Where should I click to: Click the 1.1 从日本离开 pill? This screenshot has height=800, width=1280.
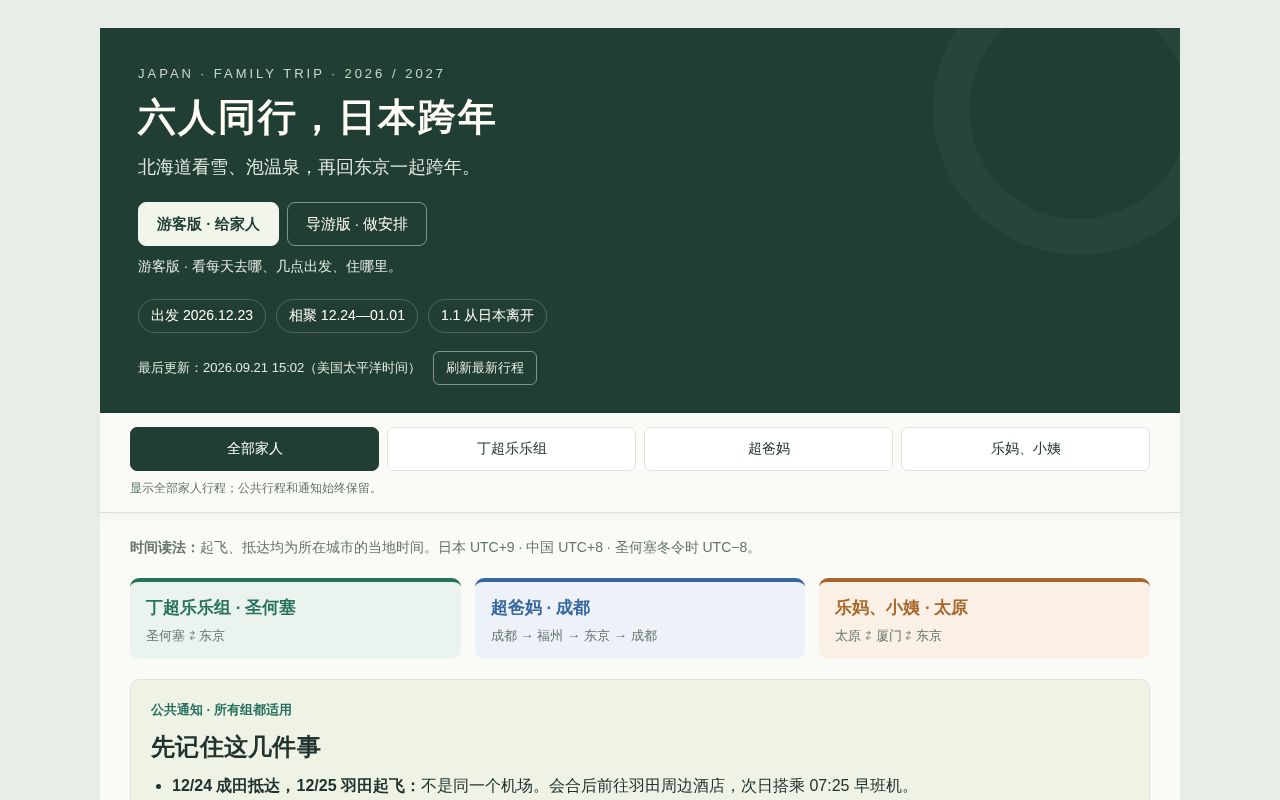487,316
